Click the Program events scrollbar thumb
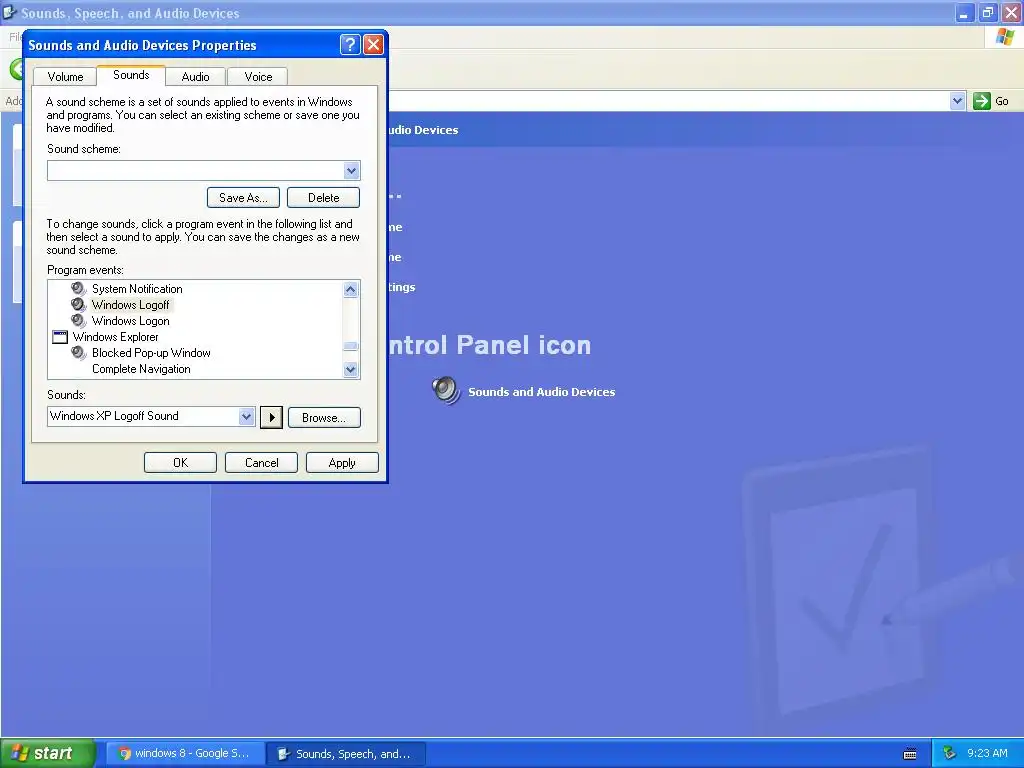 (351, 346)
